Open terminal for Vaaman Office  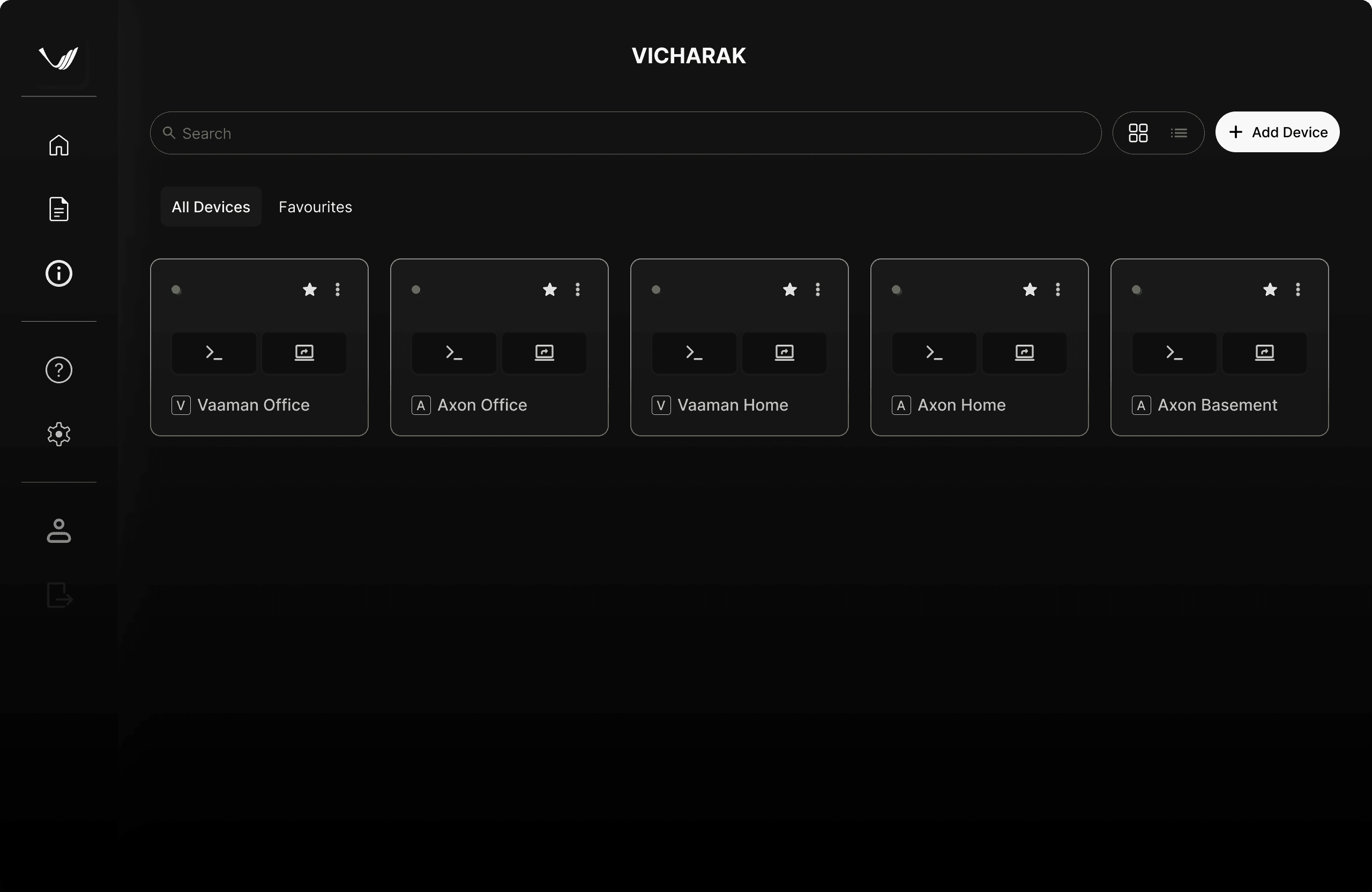tap(214, 353)
